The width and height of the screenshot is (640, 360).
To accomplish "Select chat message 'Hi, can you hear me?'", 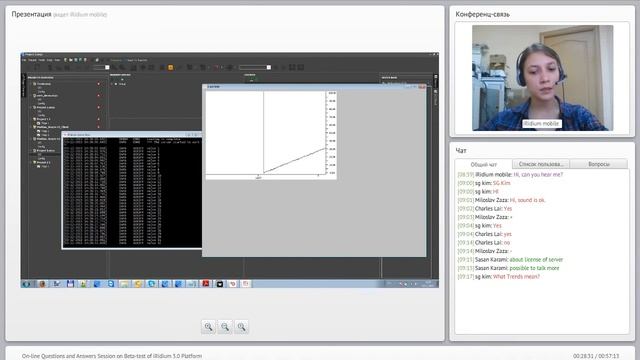I will [538, 174].
